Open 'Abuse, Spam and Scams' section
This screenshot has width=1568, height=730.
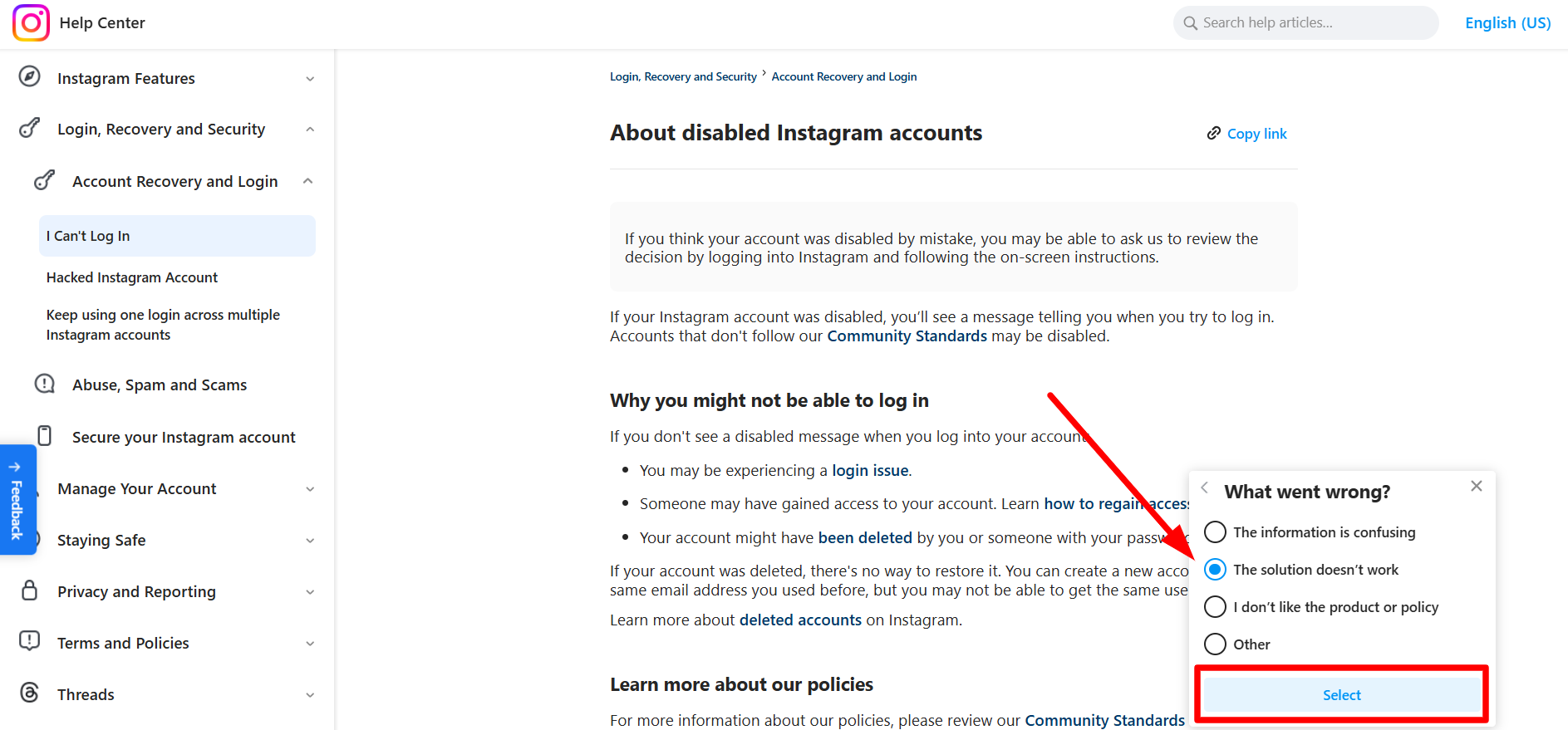(160, 385)
